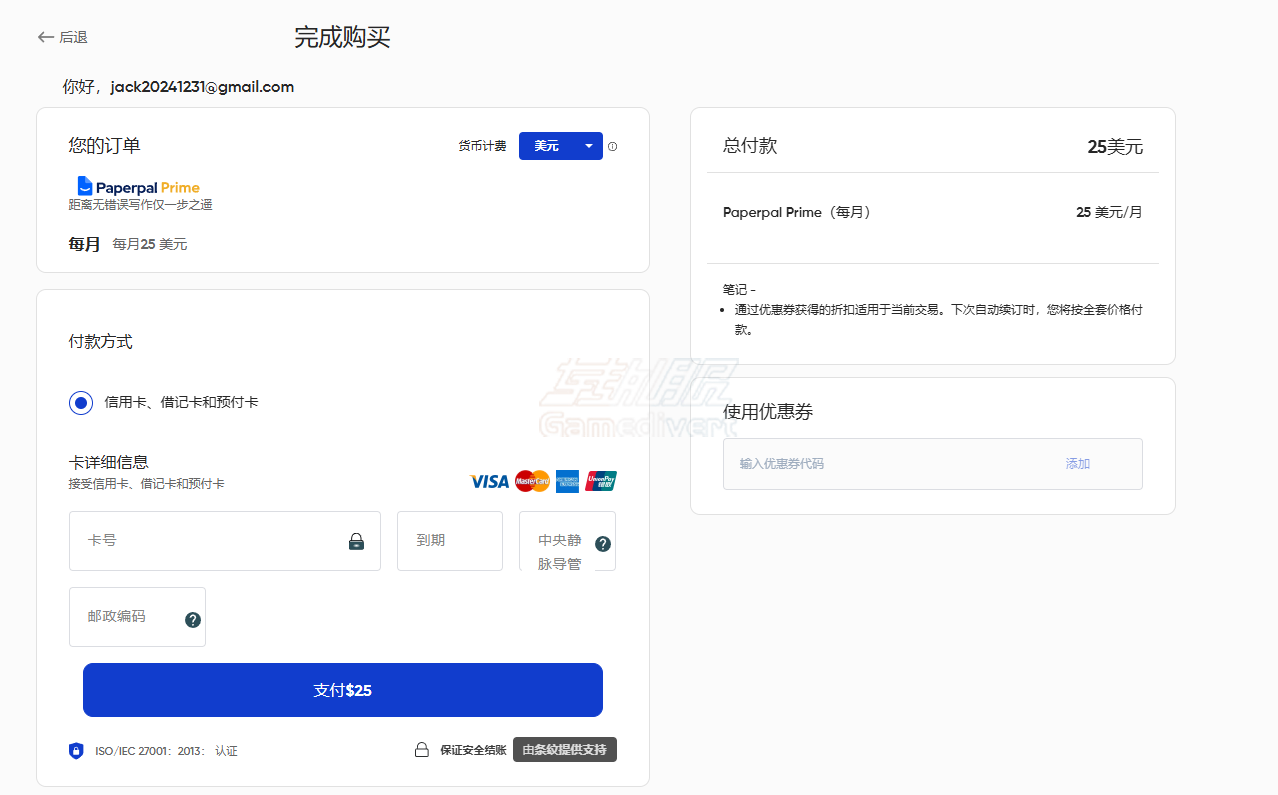Image resolution: width=1278 pixels, height=795 pixels.
Task: Click the 使用优惠券 heading
Action: point(768,412)
